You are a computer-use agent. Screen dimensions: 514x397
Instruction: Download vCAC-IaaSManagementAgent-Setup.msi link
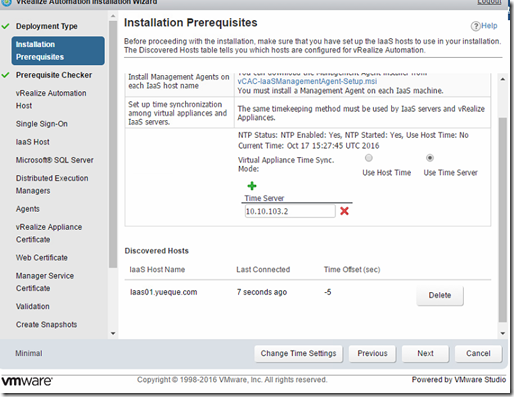pos(307,81)
